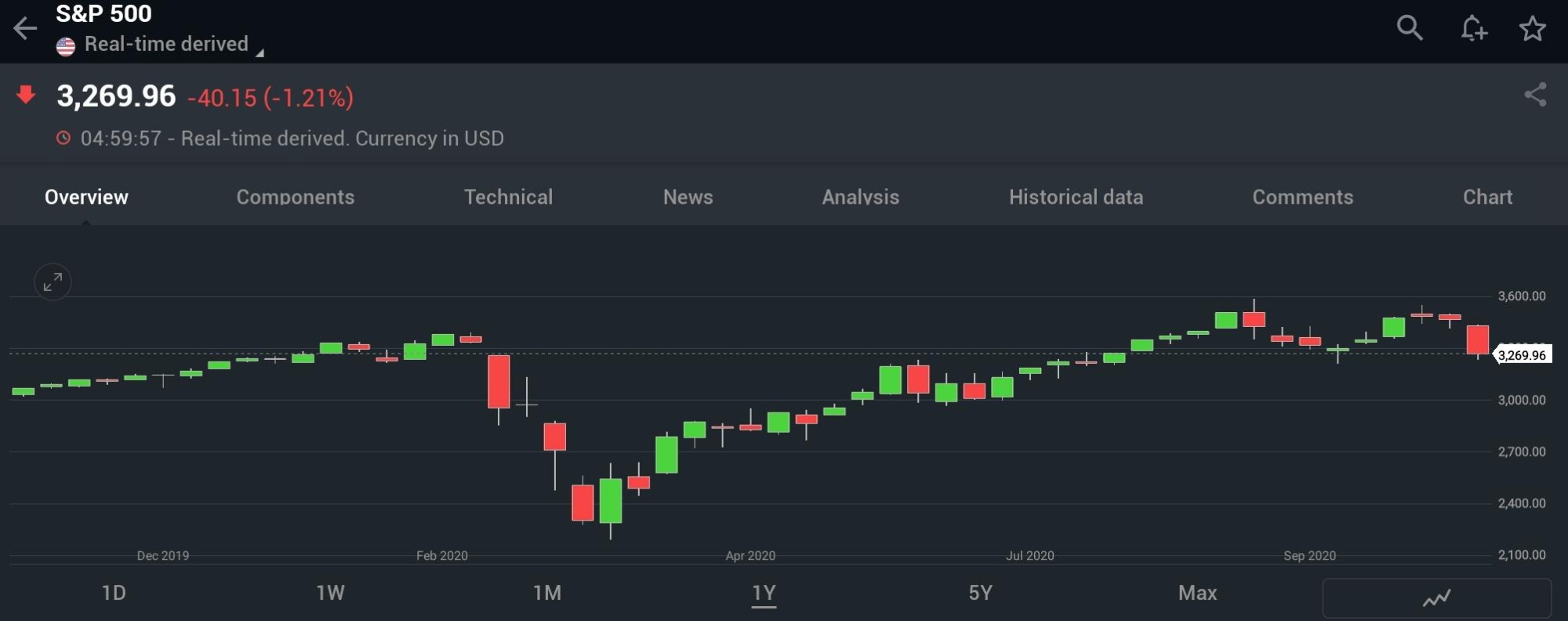Add S&P 500 to watchlist star
This screenshot has width=1568, height=621.
click(x=1533, y=29)
